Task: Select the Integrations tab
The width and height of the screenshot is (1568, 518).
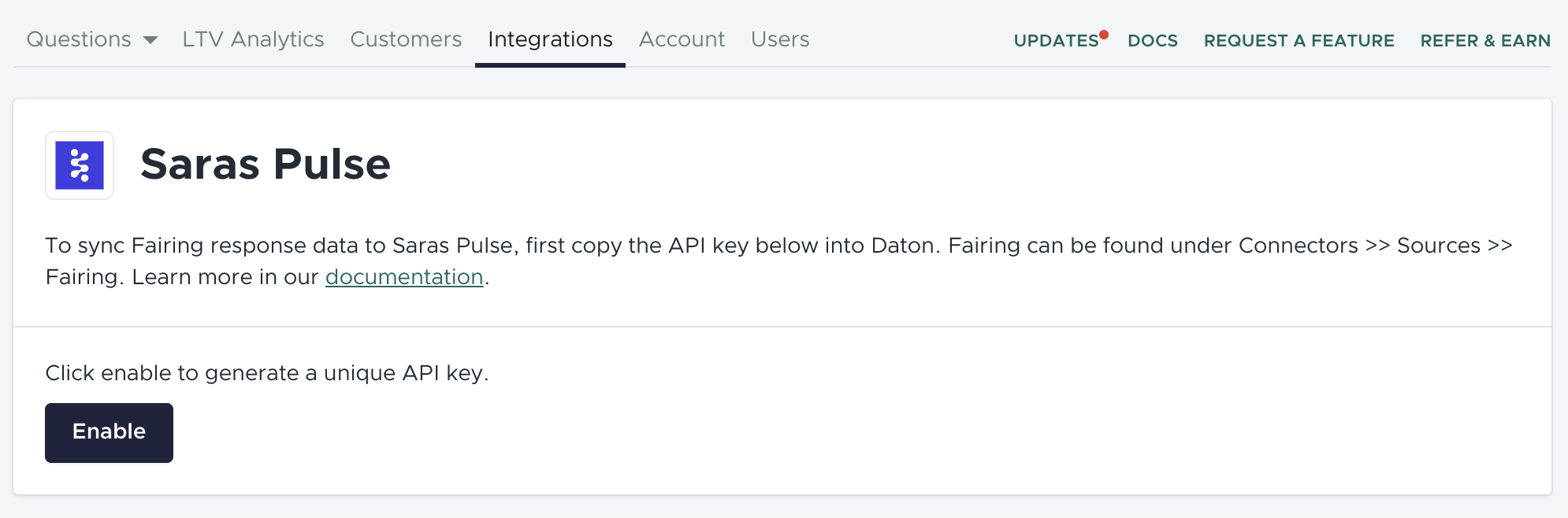Action: [550, 39]
